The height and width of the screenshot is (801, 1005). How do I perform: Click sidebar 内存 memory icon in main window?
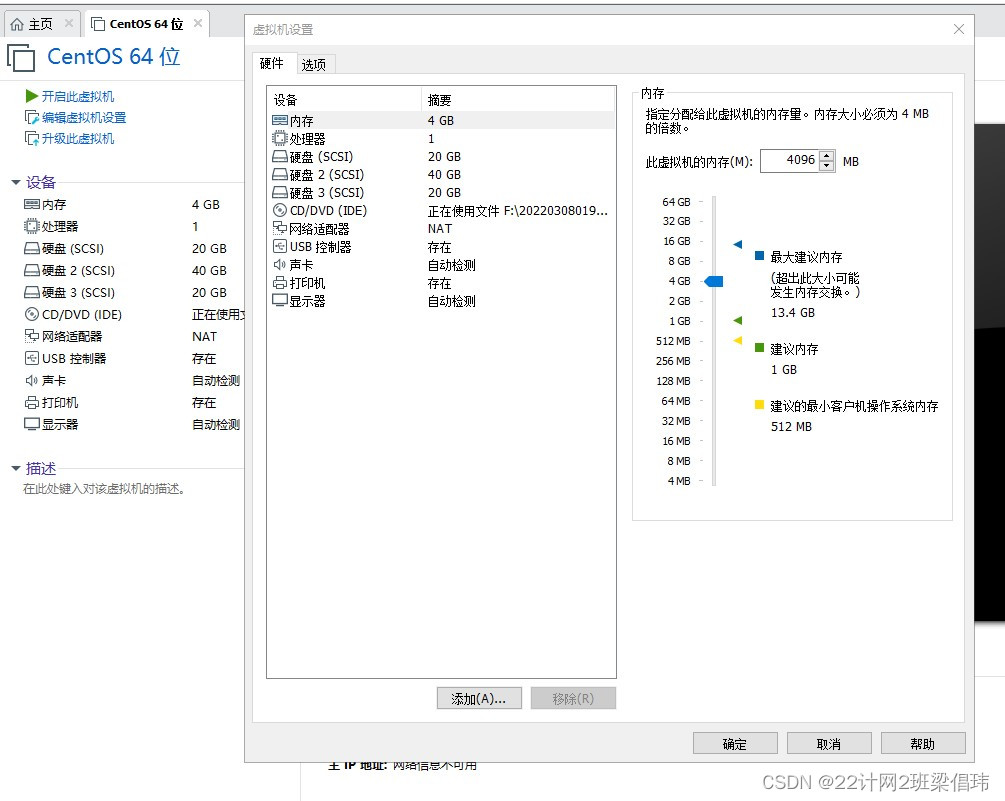31,204
